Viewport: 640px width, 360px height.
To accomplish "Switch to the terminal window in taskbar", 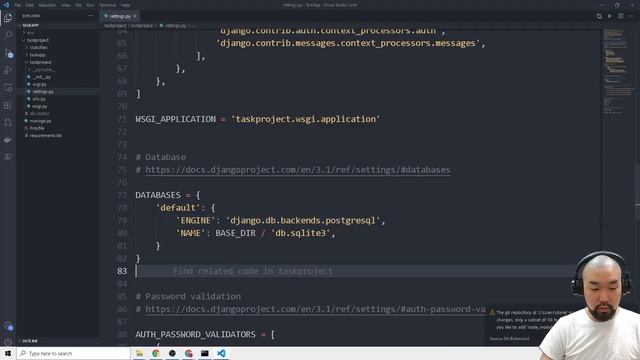I will coord(204,353).
